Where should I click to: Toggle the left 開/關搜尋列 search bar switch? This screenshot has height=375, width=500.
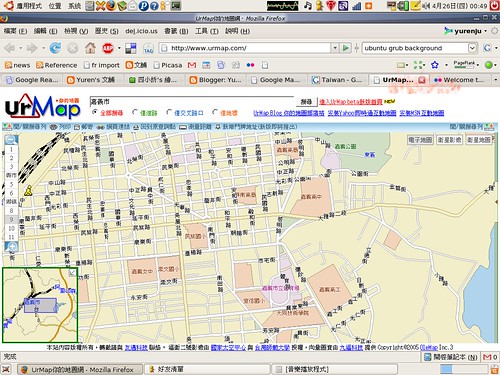tap(24, 127)
